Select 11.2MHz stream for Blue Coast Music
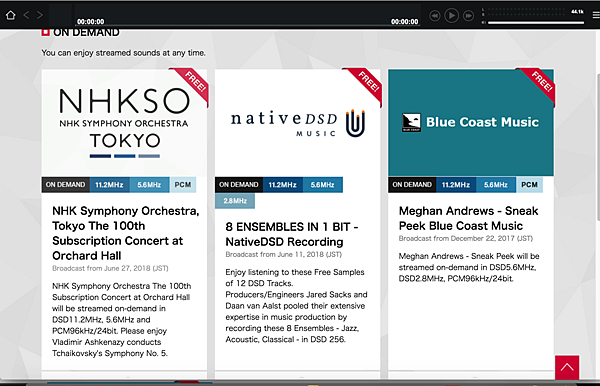Viewport: 600px width, 386px height. click(456, 185)
